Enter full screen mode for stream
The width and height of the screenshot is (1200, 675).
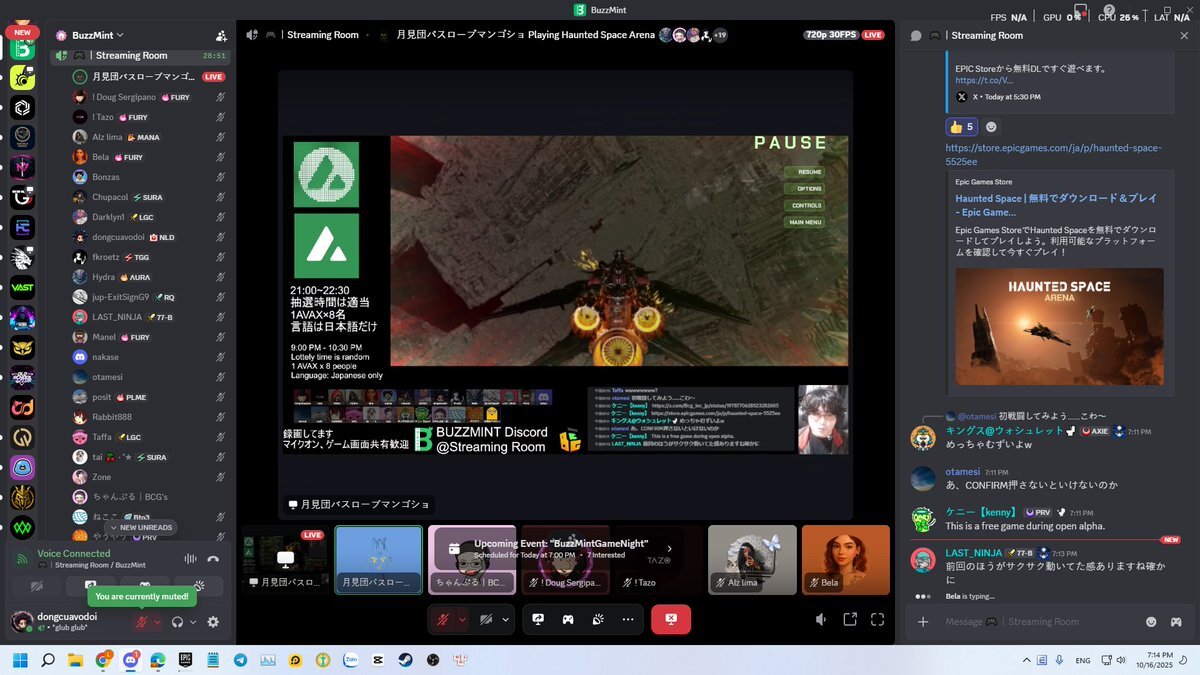(x=878, y=619)
